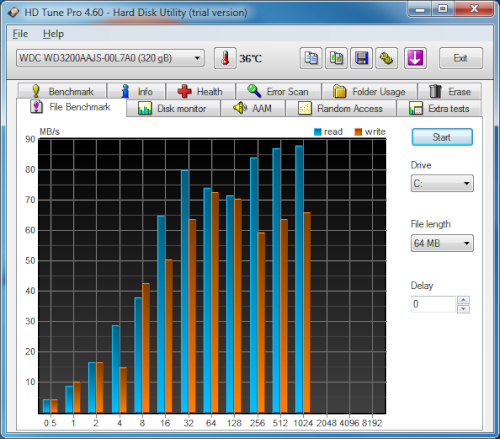Click the purple down arrow icon
The height and width of the screenshot is (439, 500).
click(x=415, y=58)
